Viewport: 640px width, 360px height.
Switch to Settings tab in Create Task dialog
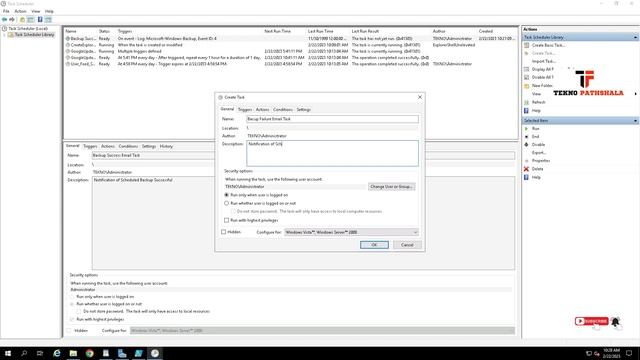[303, 109]
